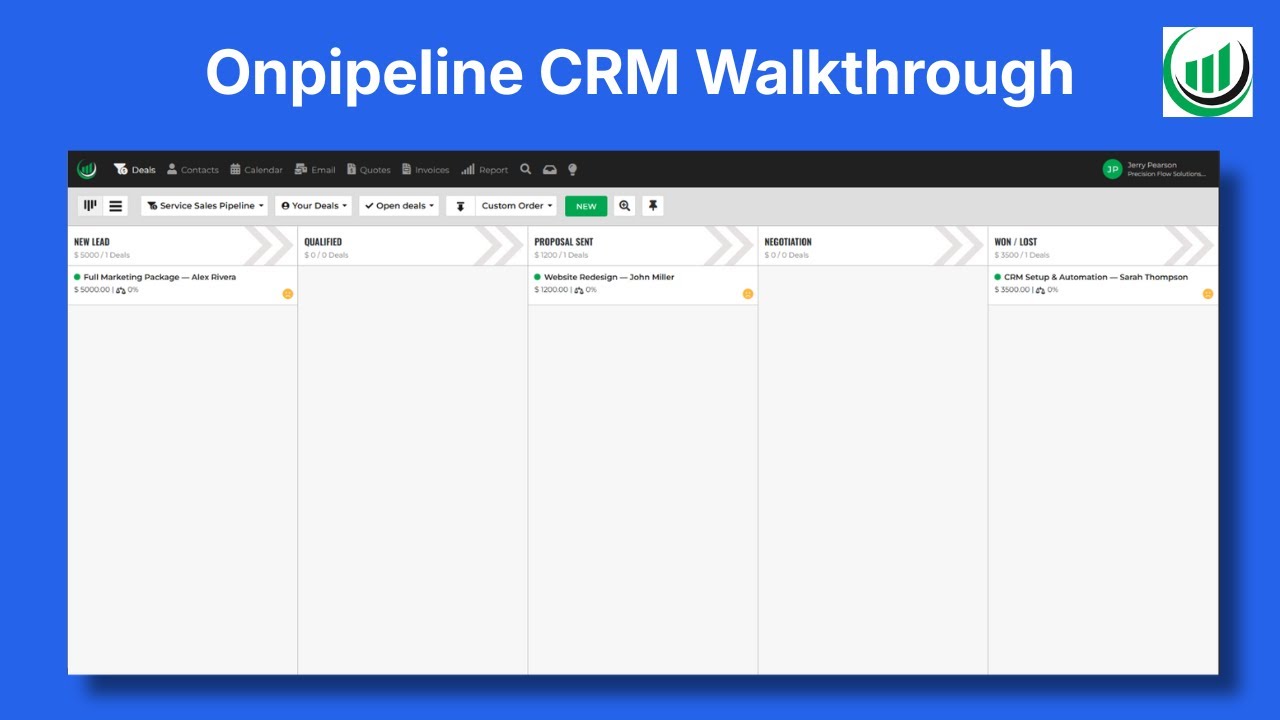Click the smiley icon on Alex Rivera deal
Screen dimensions: 1280x720
coord(288,294)
